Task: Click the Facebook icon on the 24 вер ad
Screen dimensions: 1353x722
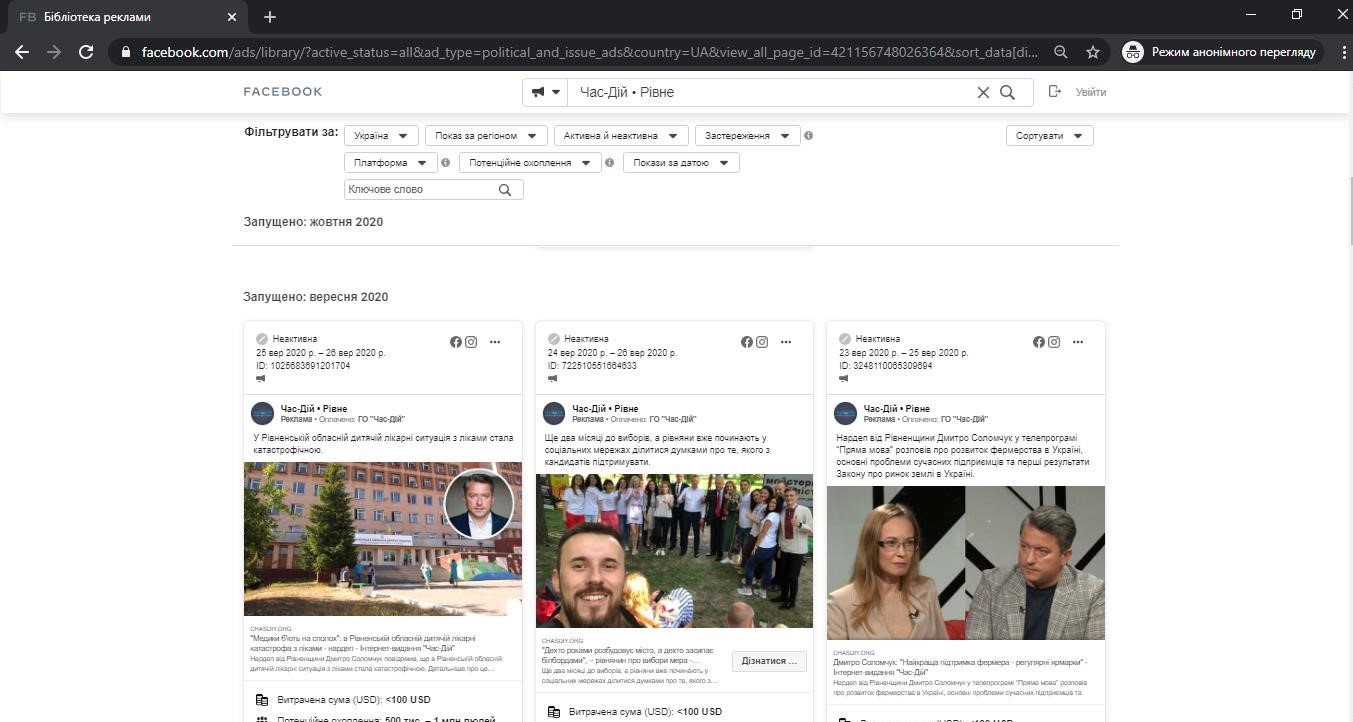Action: pyautogui.click(x=747, y=342)
